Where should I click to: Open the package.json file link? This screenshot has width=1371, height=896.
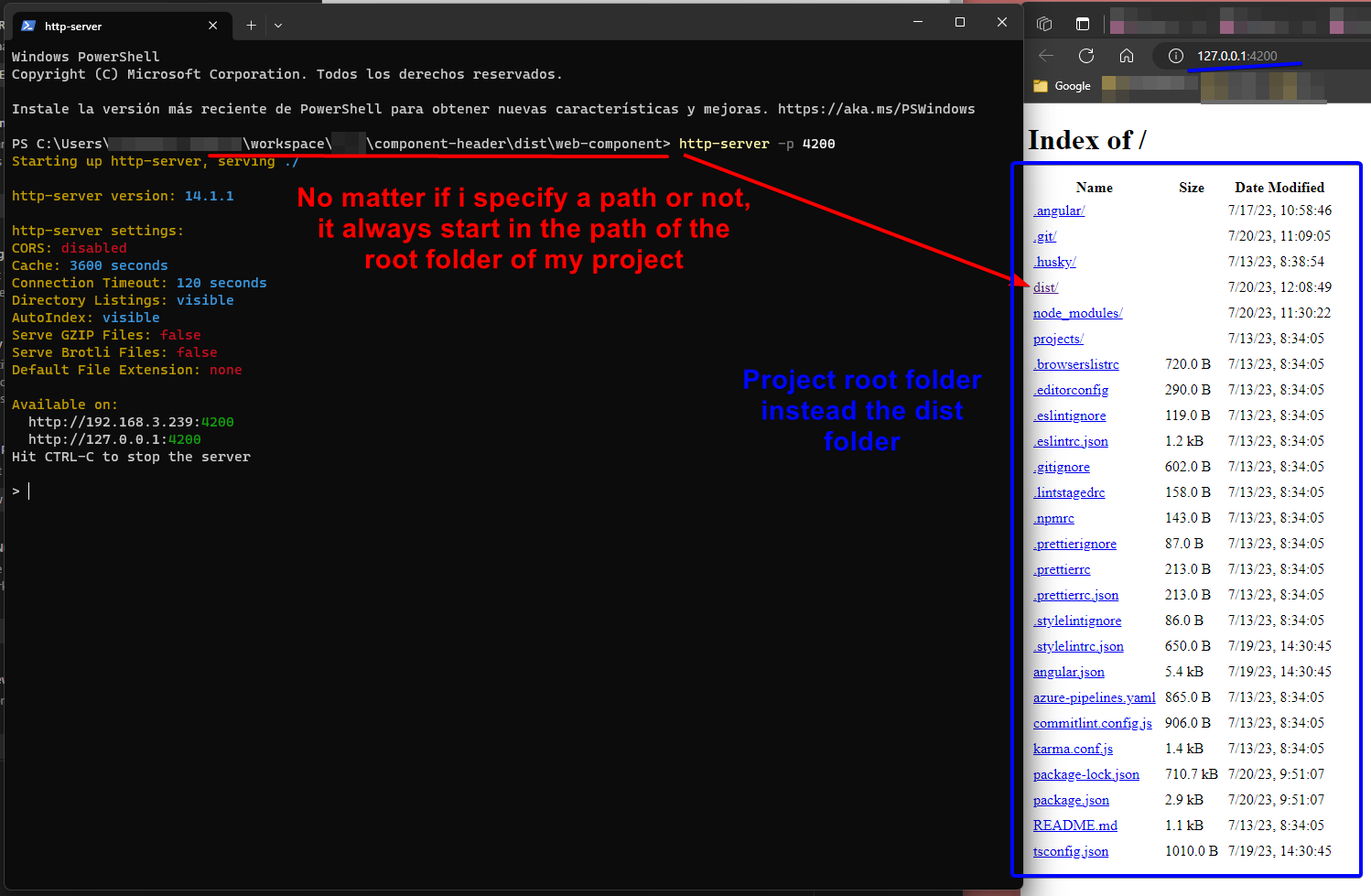tap(1070, 800)
